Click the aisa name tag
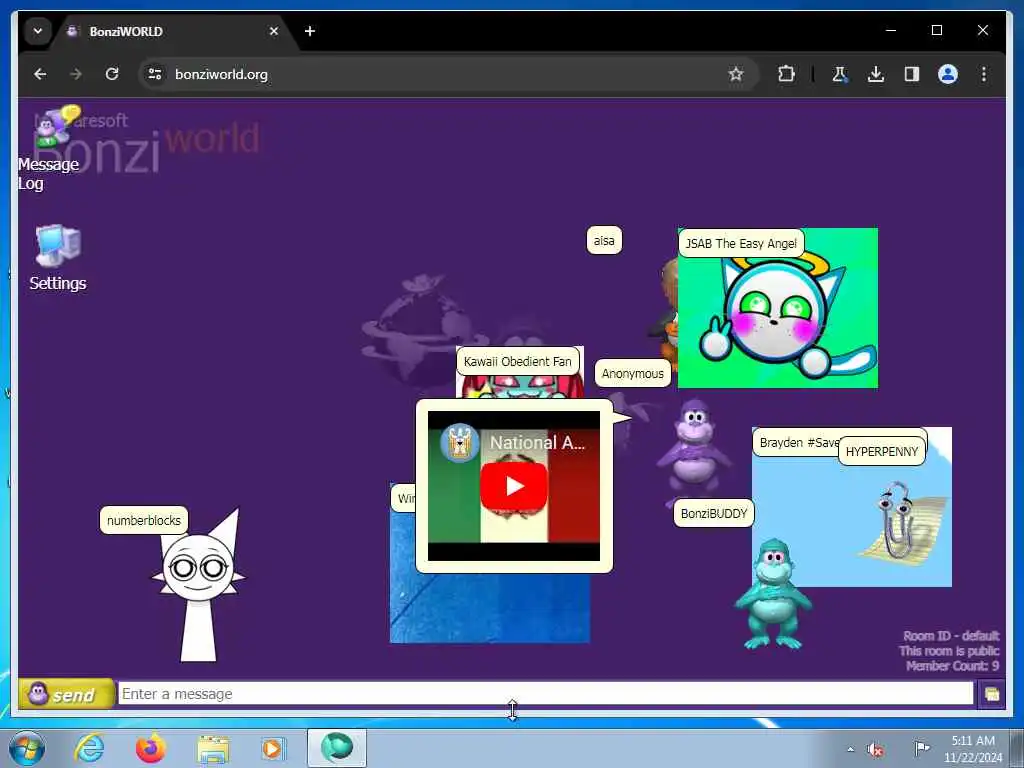This screenshot has width=1024, height=768. (x=604, y=240)
